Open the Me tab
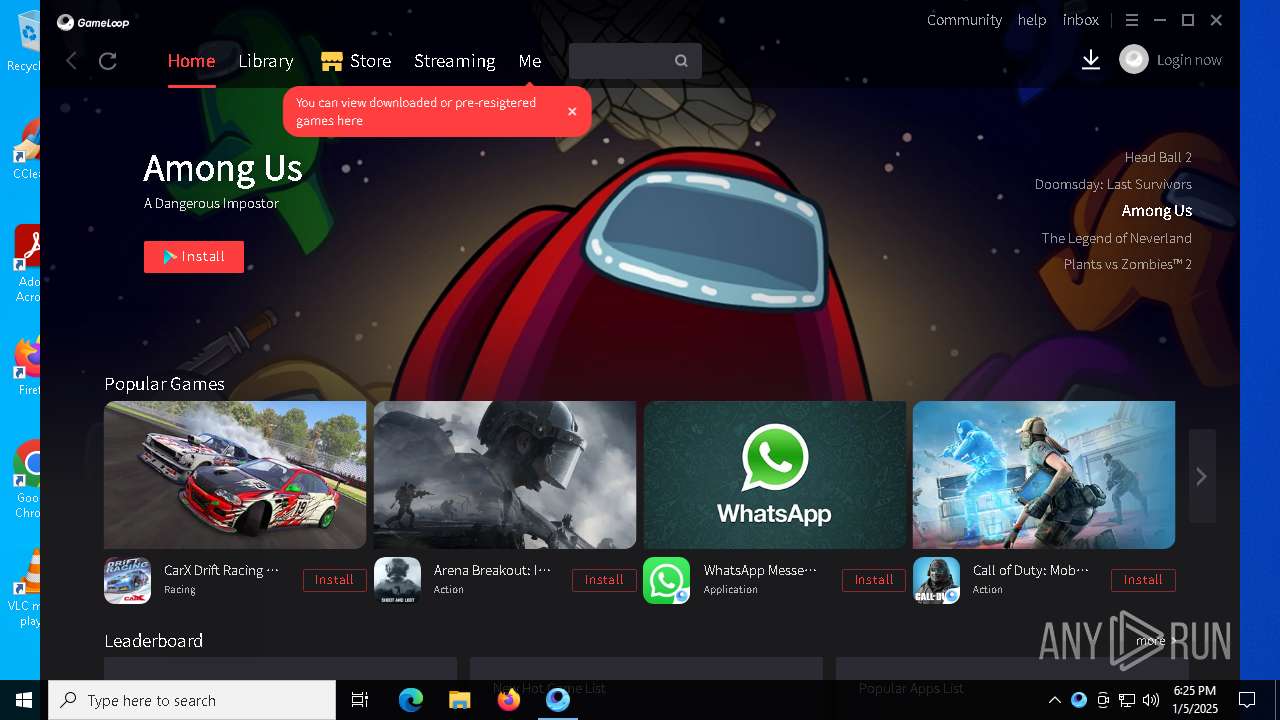1280x720 pixels. [x=530, y=61]
